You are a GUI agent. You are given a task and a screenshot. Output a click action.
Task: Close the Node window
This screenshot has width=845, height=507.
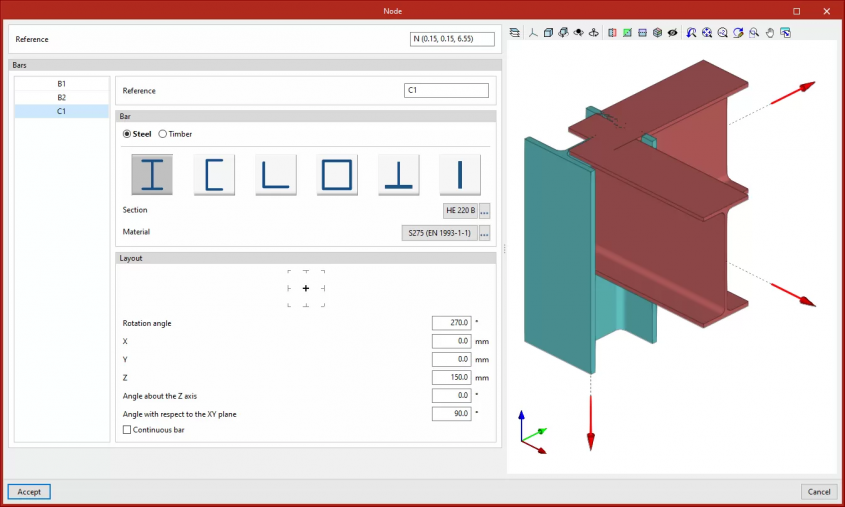coord(827,11)
